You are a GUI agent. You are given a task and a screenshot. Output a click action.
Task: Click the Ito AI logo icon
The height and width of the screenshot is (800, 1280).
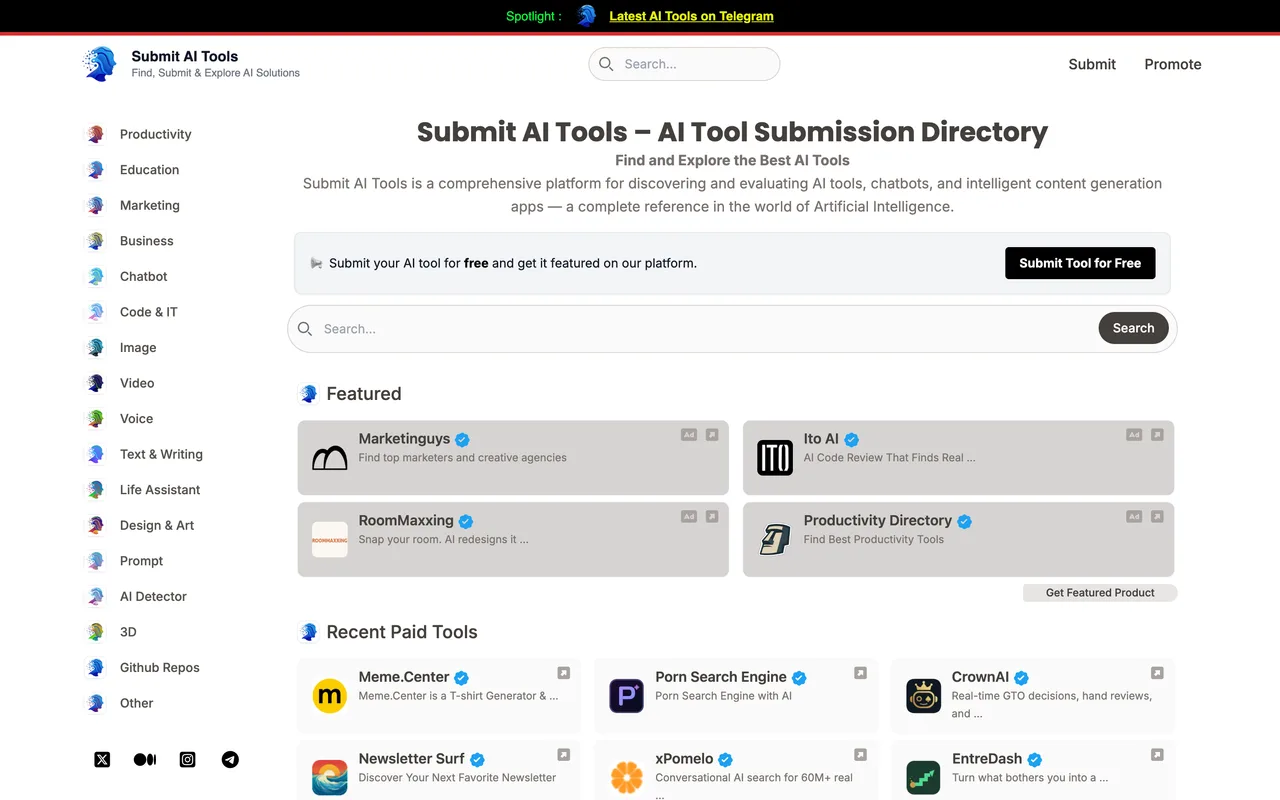775,458
